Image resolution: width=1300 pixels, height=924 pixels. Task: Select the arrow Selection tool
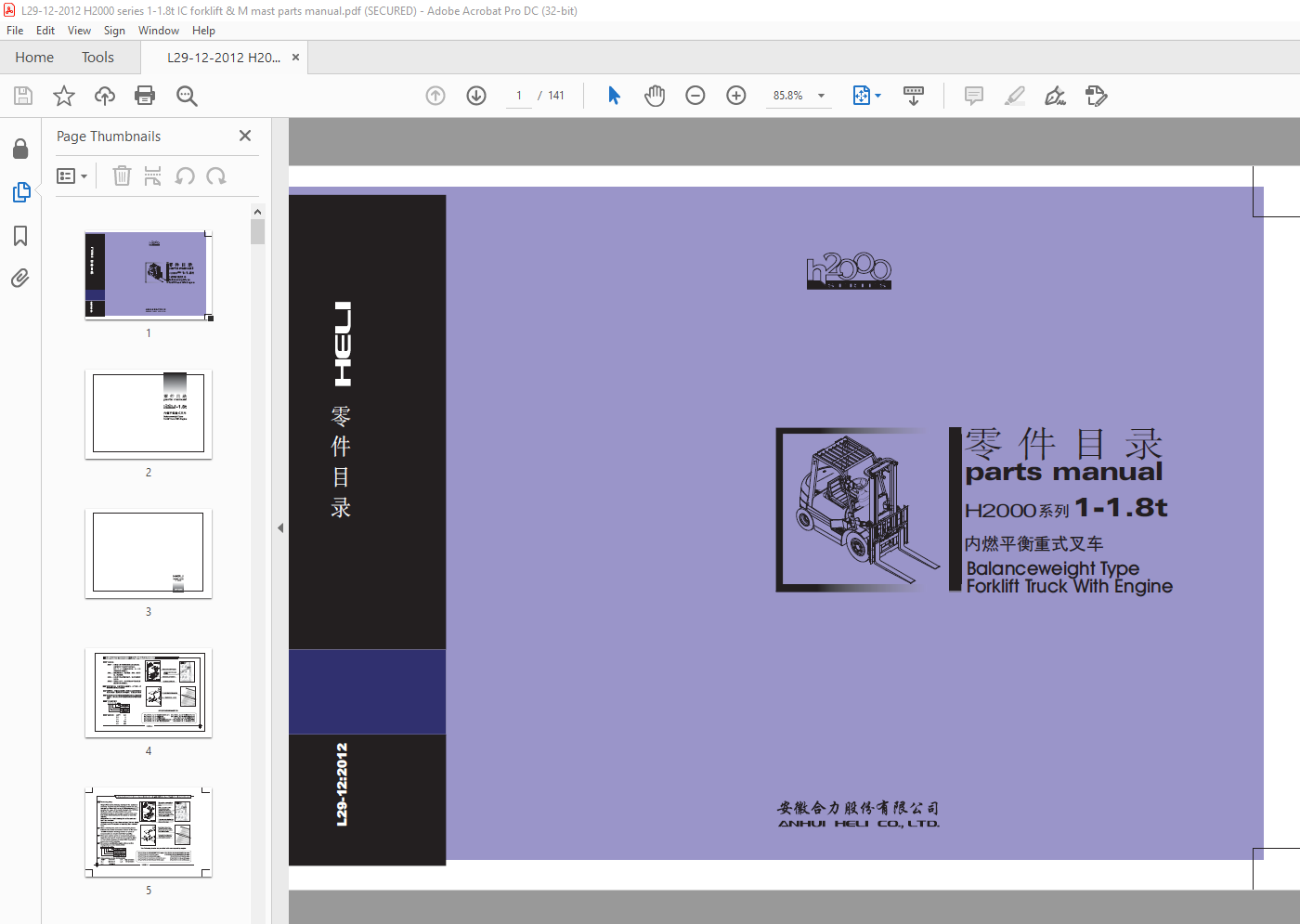tap(614, 96)
